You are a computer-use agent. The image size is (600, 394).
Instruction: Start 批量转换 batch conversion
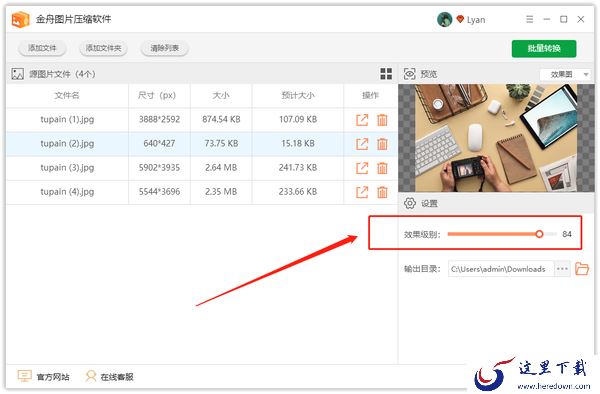tap(544, 49)
